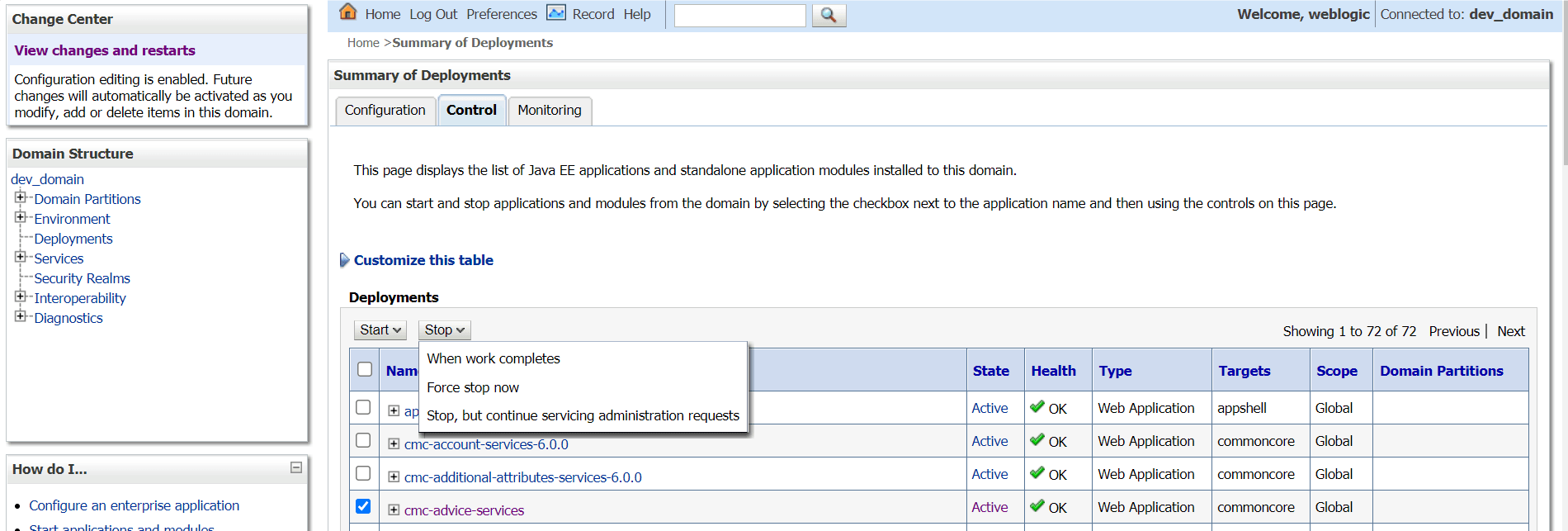Check the first deployment row checkbox (appshell target)

(363, 407)
